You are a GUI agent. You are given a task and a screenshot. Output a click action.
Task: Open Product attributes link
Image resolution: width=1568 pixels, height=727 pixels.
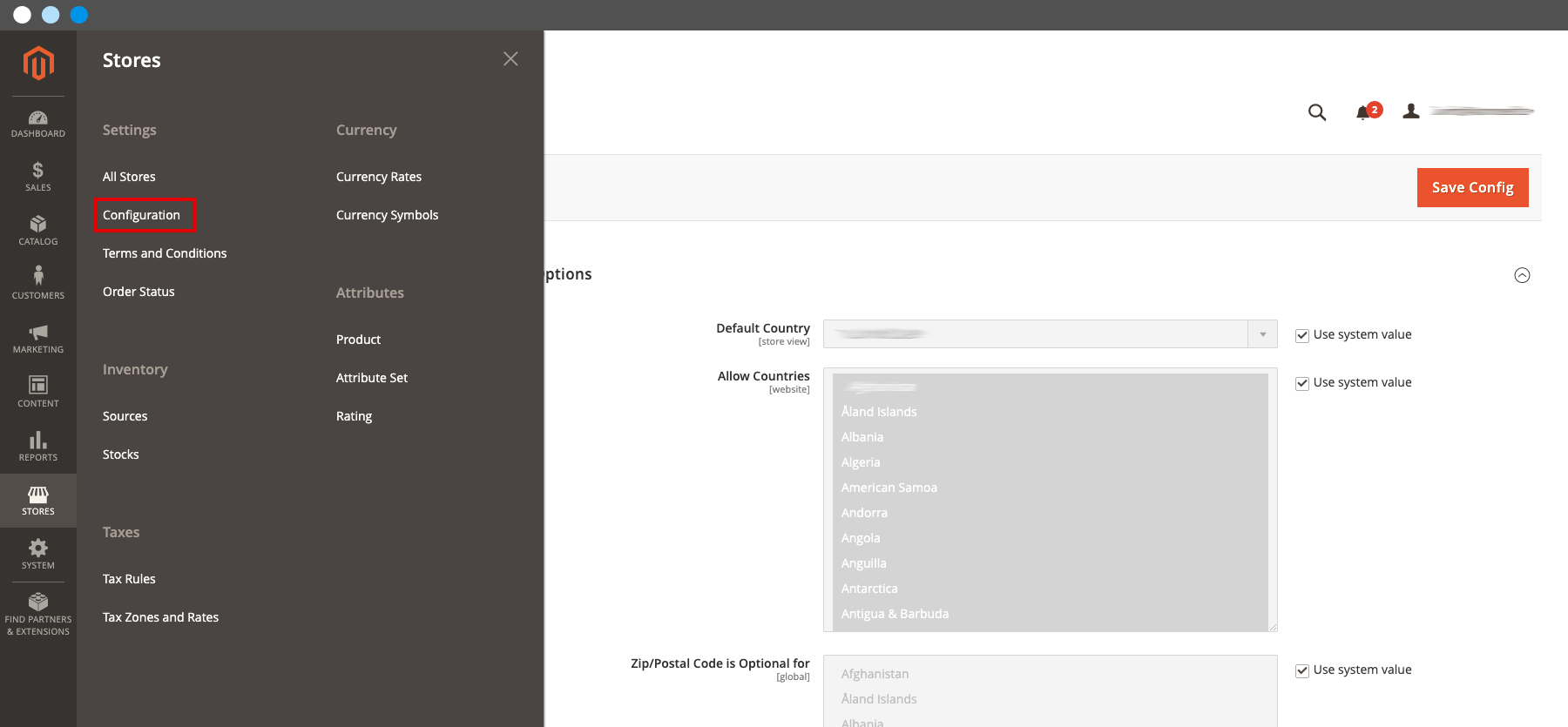pos(359,340)
